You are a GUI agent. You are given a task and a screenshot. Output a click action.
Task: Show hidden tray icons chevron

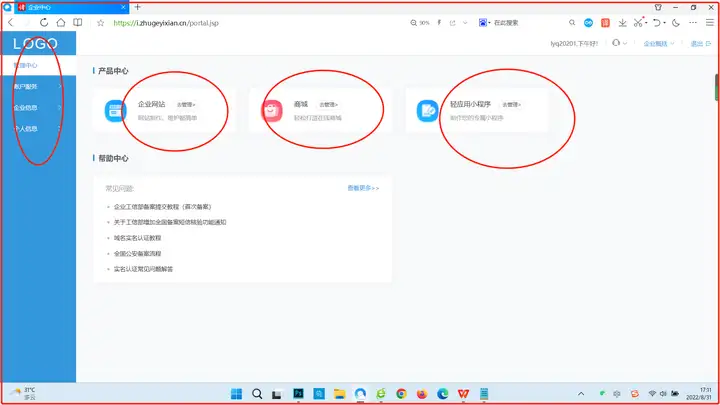point(581,394)
